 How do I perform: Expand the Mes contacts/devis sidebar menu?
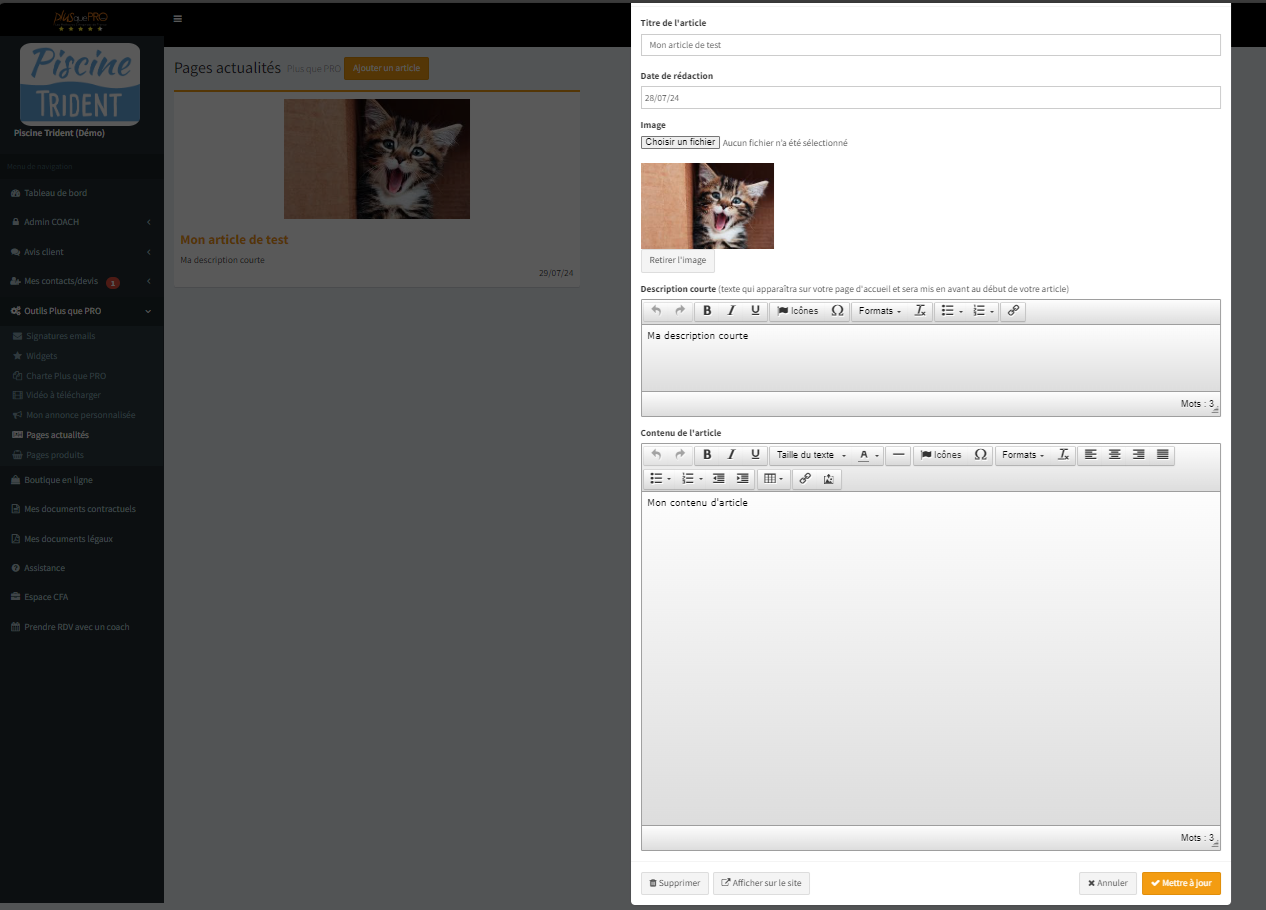pyautogui.click(x=82, y=282)
